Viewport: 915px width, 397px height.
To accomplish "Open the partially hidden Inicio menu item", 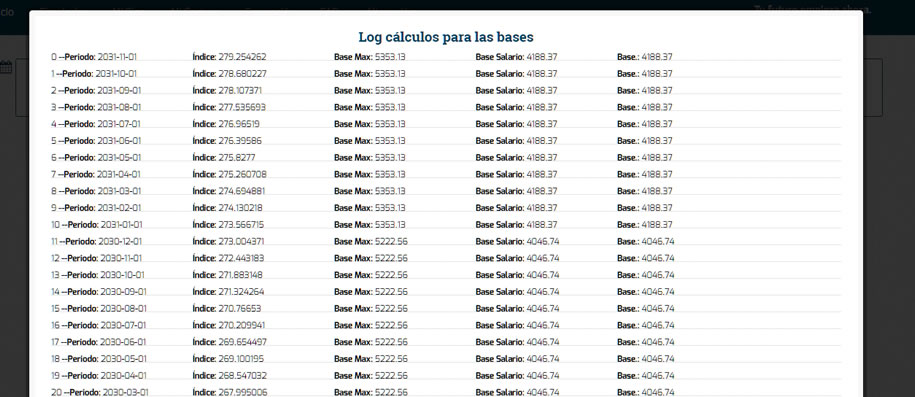I will click(x=7, y=12).
